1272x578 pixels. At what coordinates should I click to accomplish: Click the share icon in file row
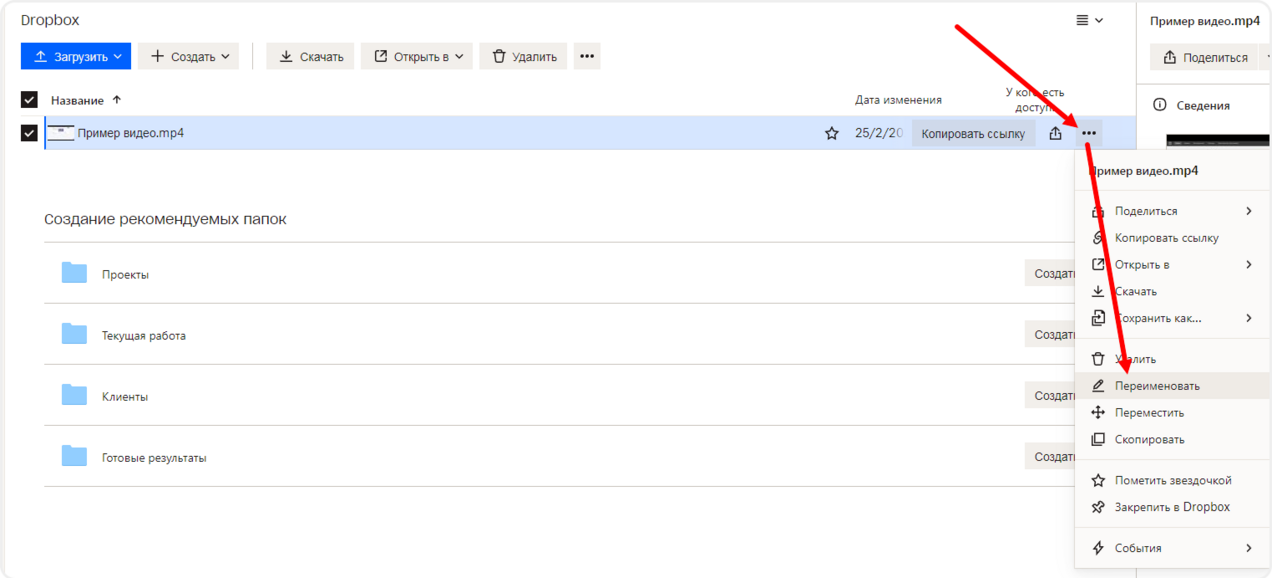pyautogui.click(x=1055, y=133)
